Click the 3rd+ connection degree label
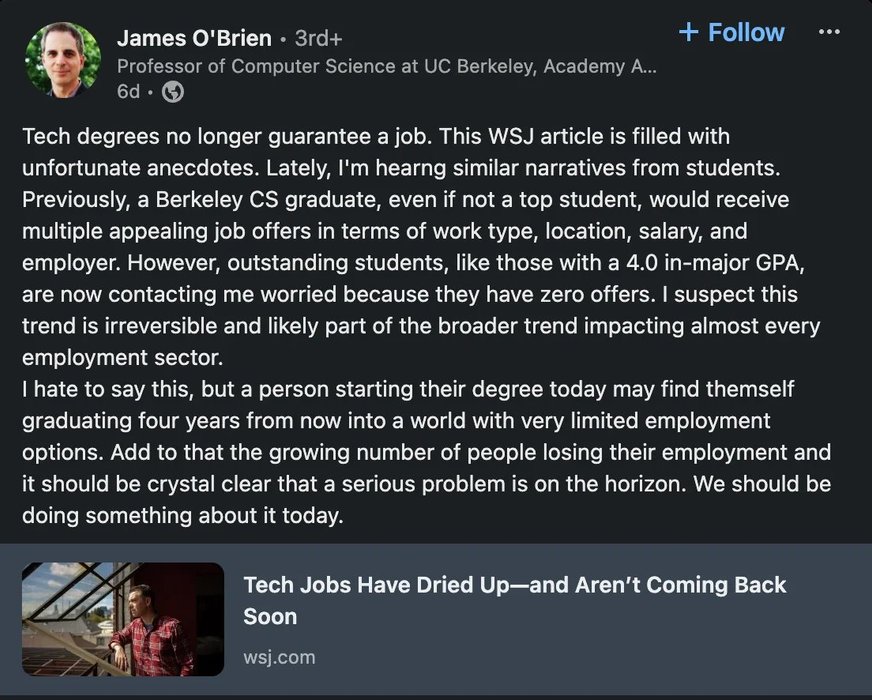This screenshot has height=700, width=872. 318,39
